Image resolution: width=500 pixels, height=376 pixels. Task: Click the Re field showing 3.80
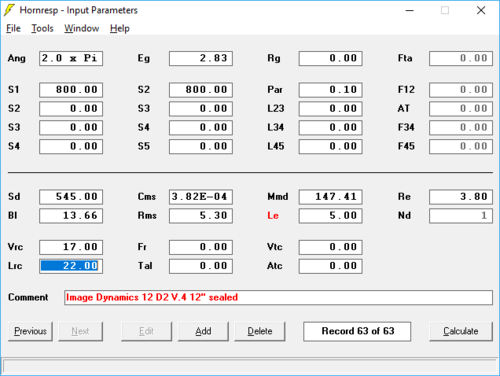(461, 197)
